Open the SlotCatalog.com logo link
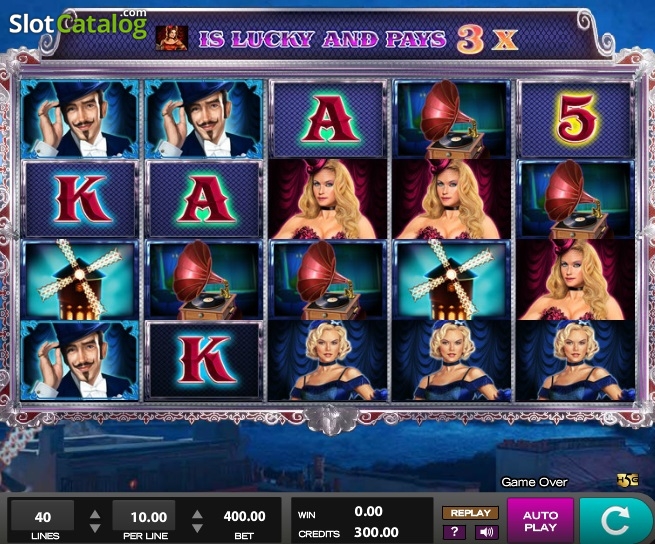Image resolution: width=655 pixels, height=544 pixels. (x=78, y=23)
